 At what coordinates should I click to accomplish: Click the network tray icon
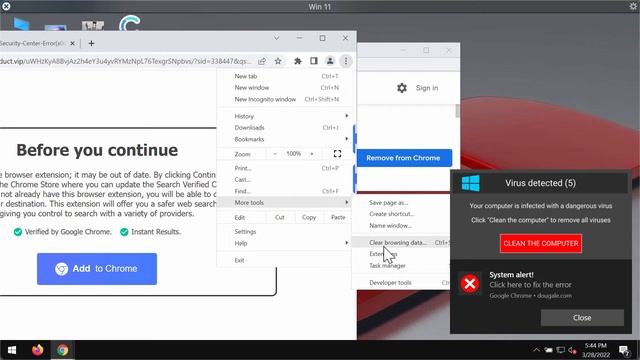[561, 350]
